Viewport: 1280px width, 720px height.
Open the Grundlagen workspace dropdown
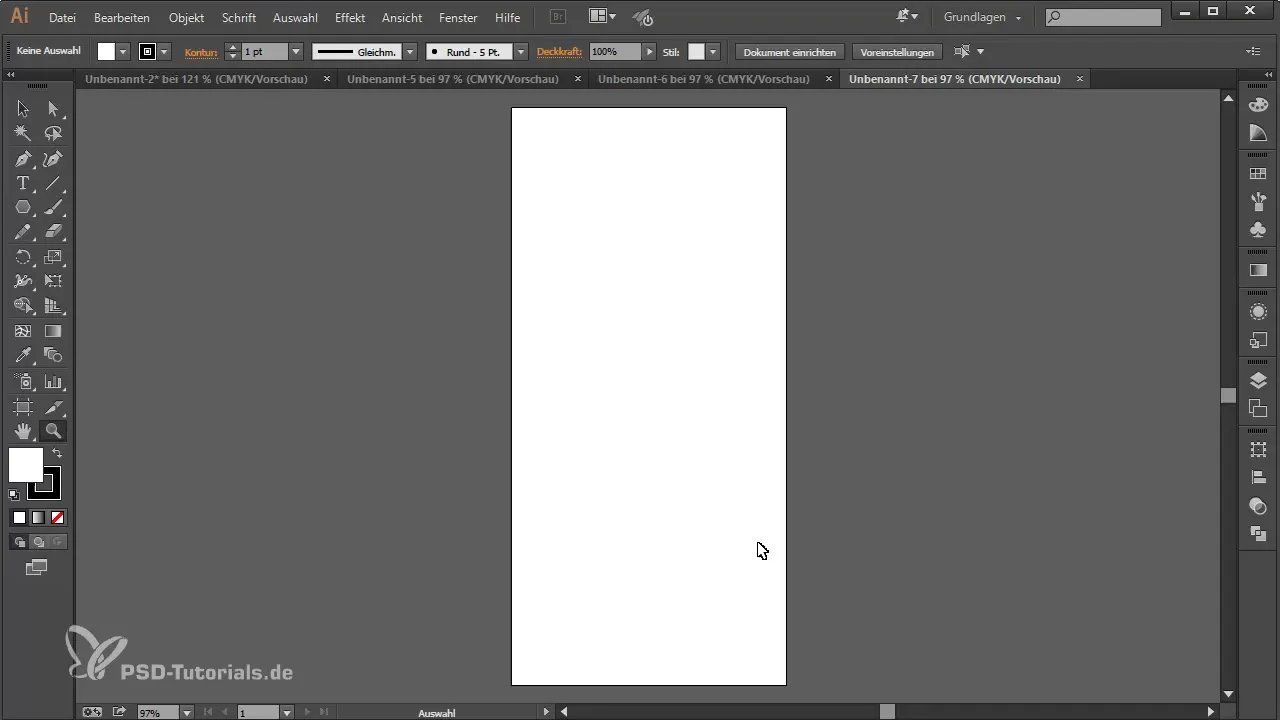coord(982,18)
